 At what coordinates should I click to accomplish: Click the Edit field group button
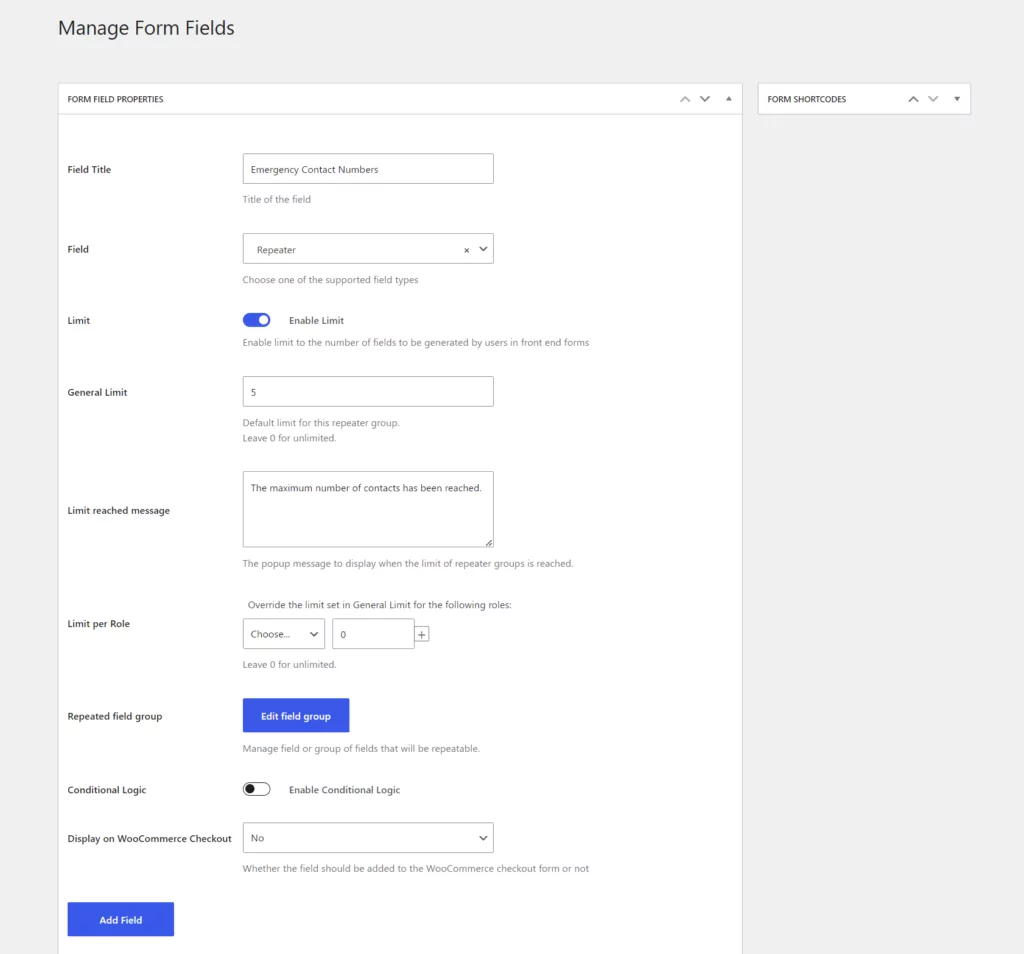(x=296, y=716)
